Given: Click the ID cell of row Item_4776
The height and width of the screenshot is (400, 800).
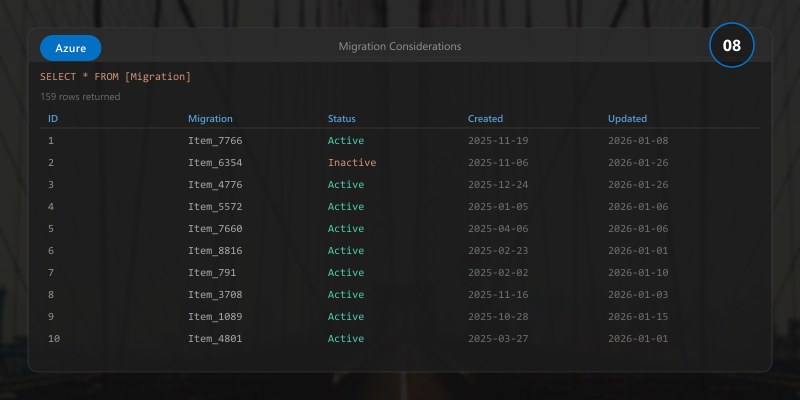Looking at the screenshot, I should (51, 185).
